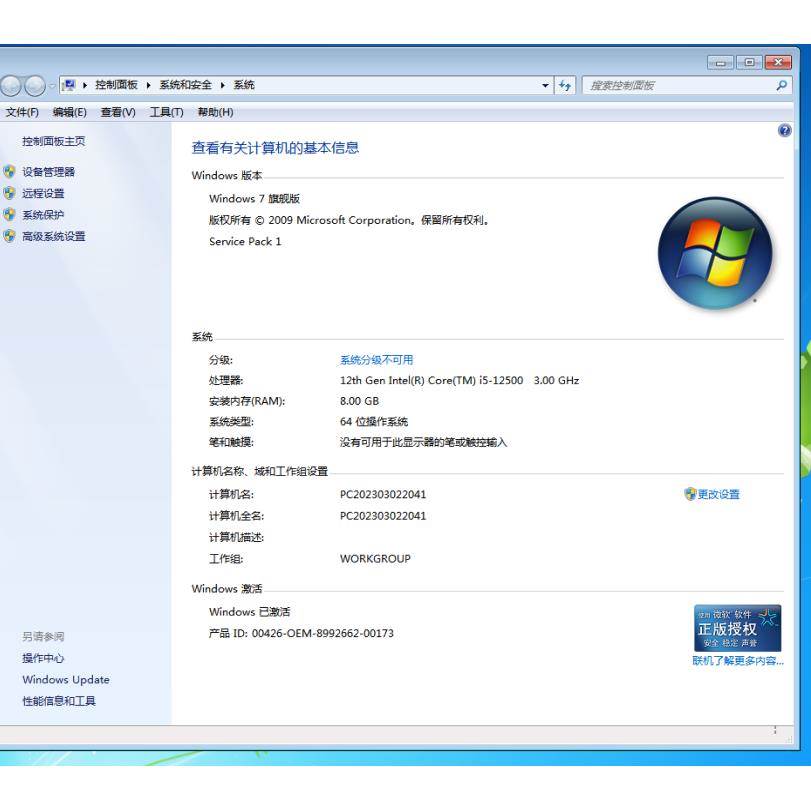811x811 pixels.
Task: Click the shield icon beside 系统保护
Action: pyautogui.click(x=9, y=215)
